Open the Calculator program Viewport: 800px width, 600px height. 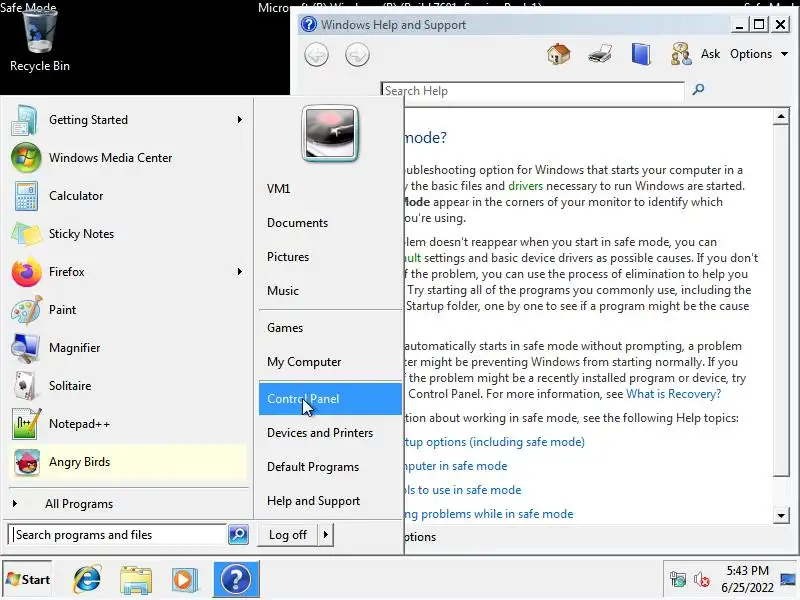coord(128,196)
